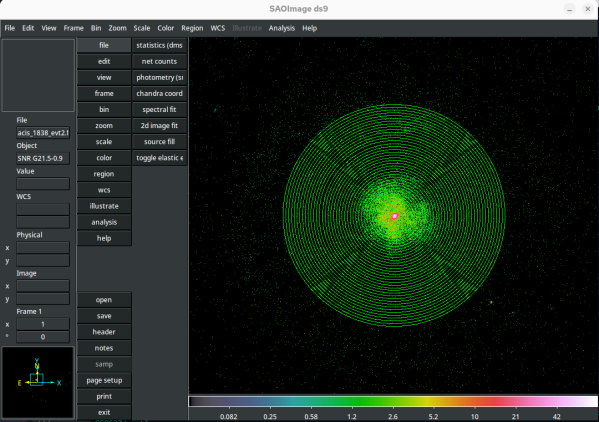
Task: Click the Image y field
Action: coord(43,299)
